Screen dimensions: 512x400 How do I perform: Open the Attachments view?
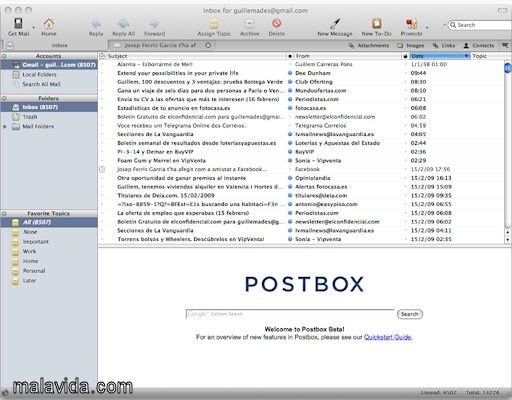pyautogui.click(x=369, y=45)
